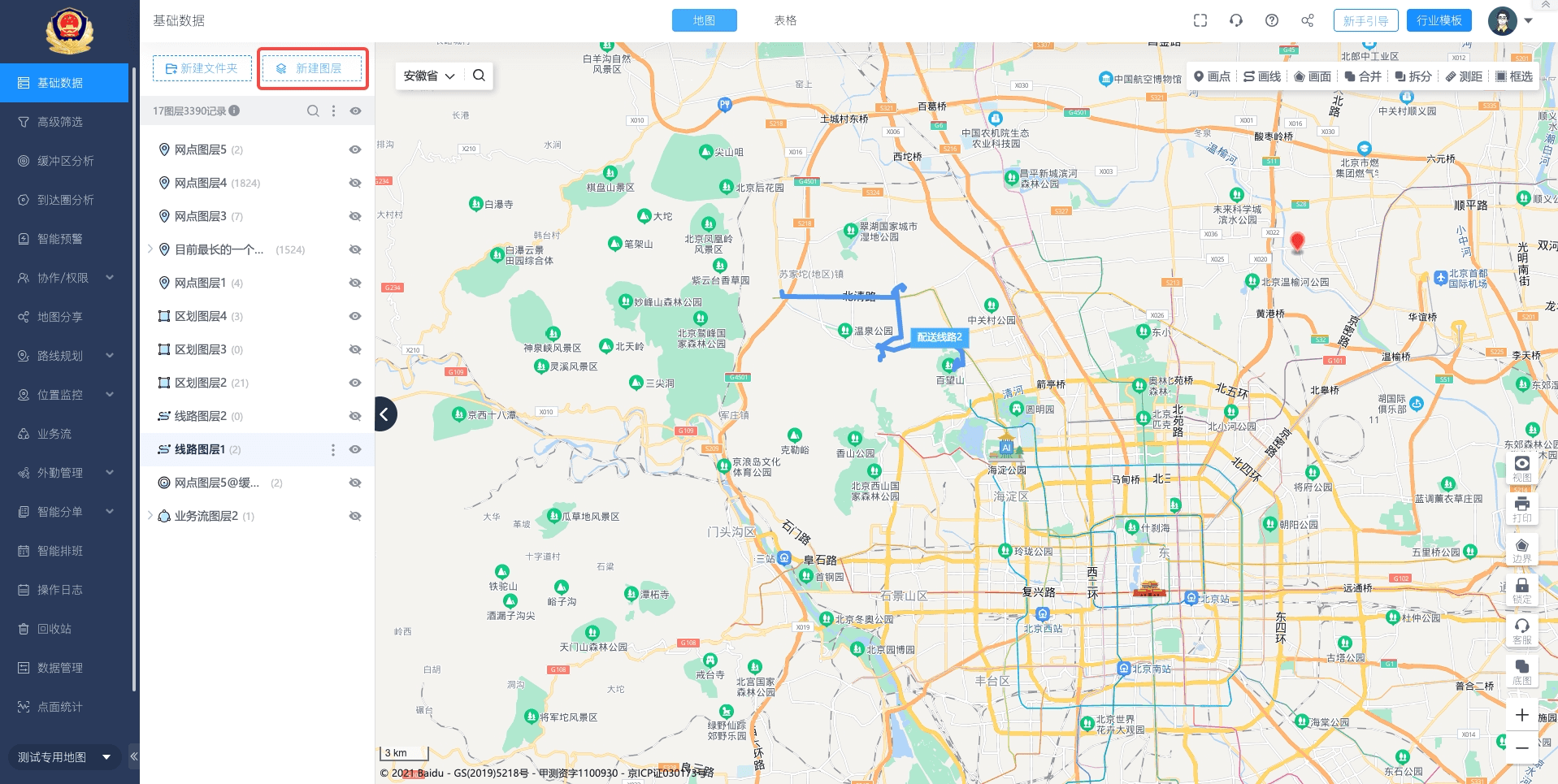The height and width of the screenshot is (784, 1558).
Task: Expand the 协作/权限 sidebar menu
Action: (64, 278)
